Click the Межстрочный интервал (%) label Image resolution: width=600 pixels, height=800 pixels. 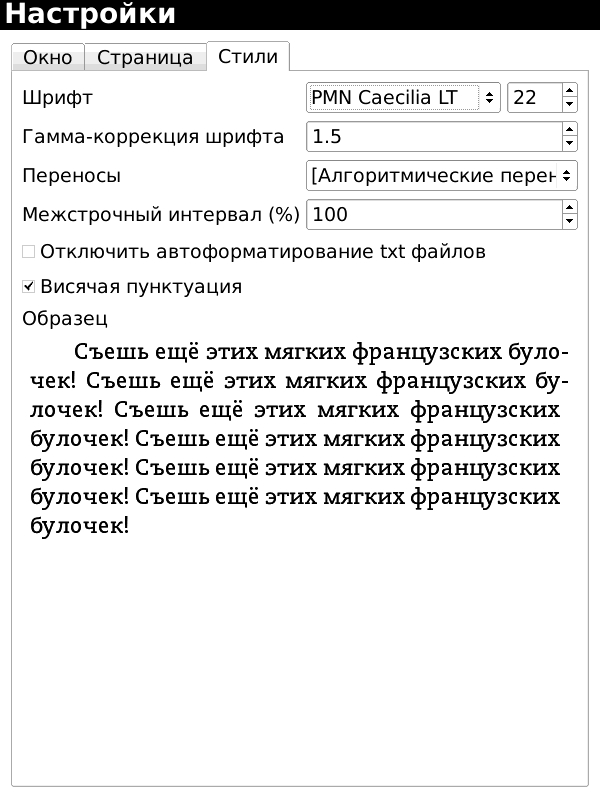[161, 215]
